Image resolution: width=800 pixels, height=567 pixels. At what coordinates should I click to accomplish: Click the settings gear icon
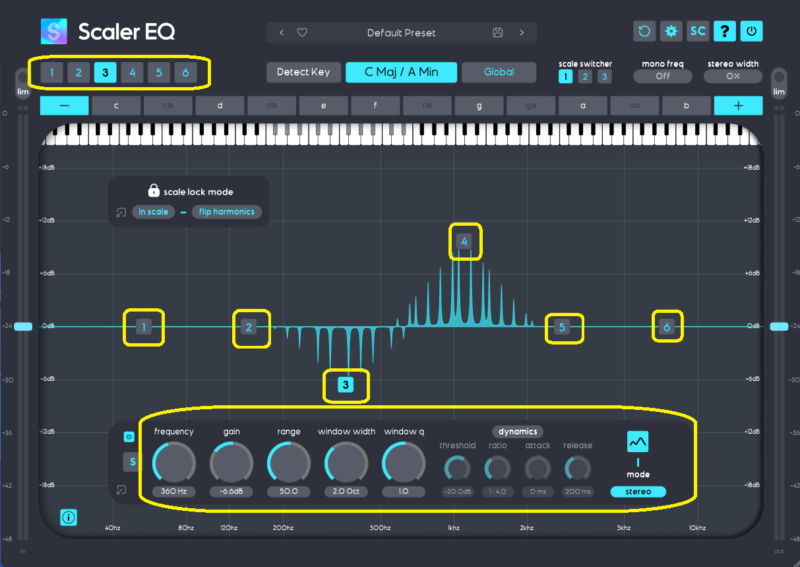671,31
